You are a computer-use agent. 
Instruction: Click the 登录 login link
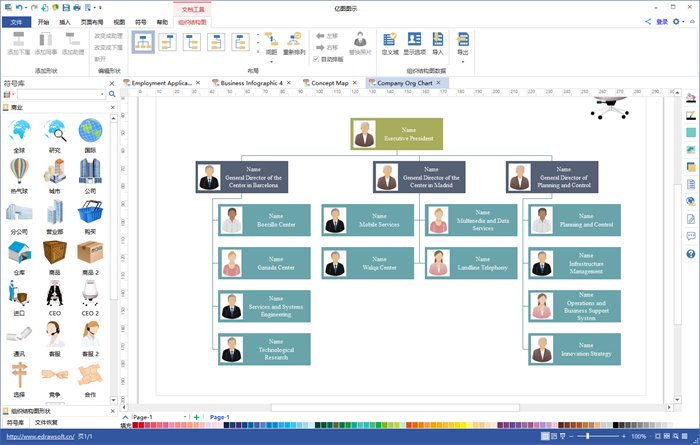662,21
